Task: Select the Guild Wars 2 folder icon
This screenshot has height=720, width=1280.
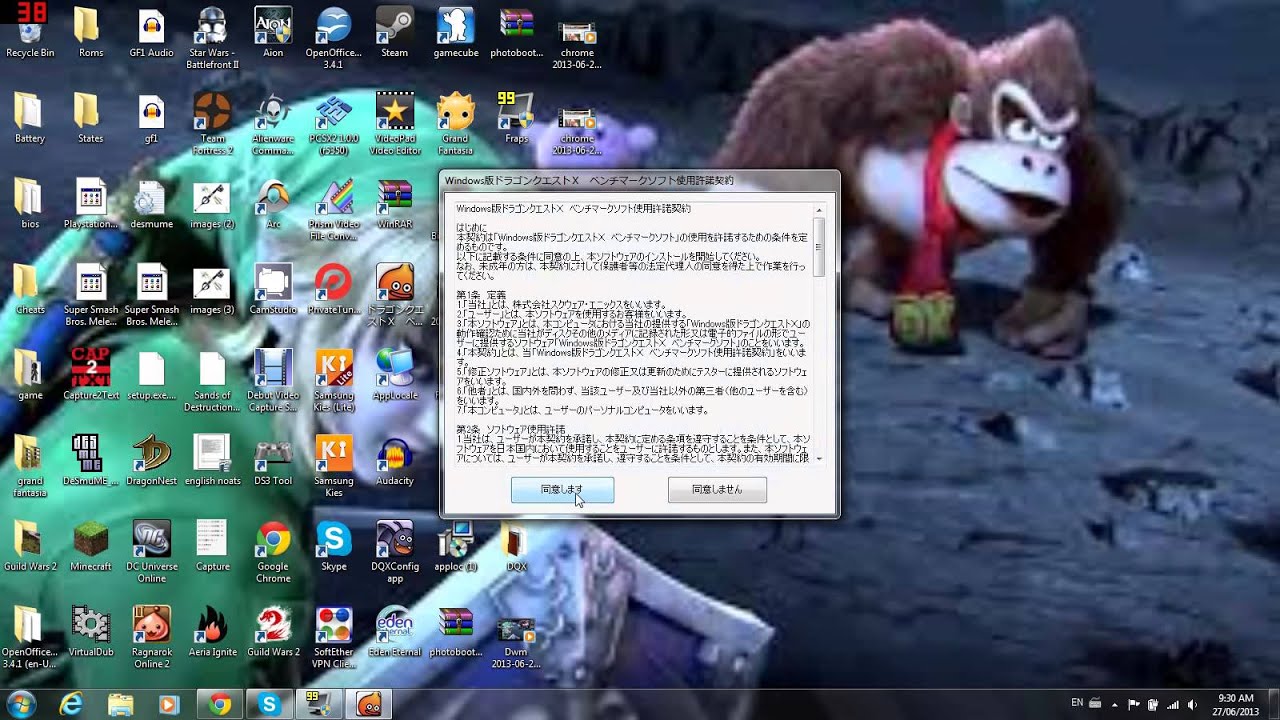Action: coord(30,547)
